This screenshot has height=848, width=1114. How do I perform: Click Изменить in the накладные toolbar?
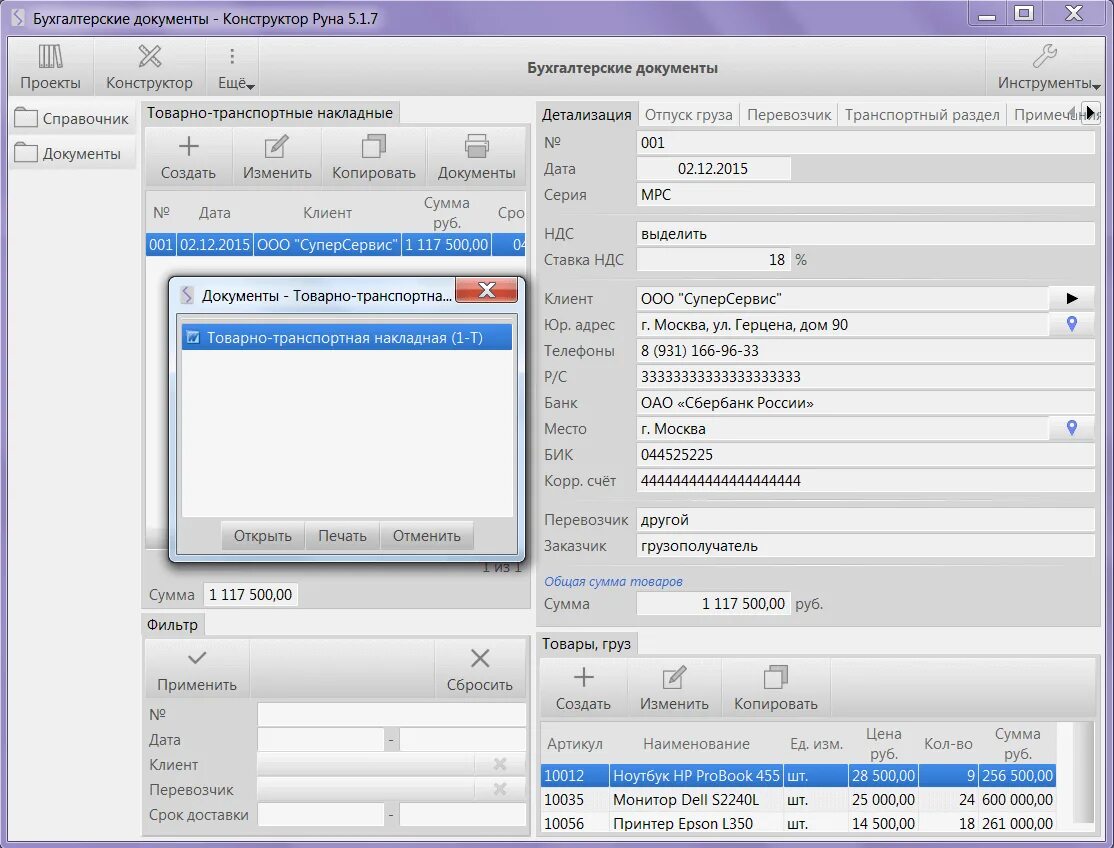click(276, 158)
